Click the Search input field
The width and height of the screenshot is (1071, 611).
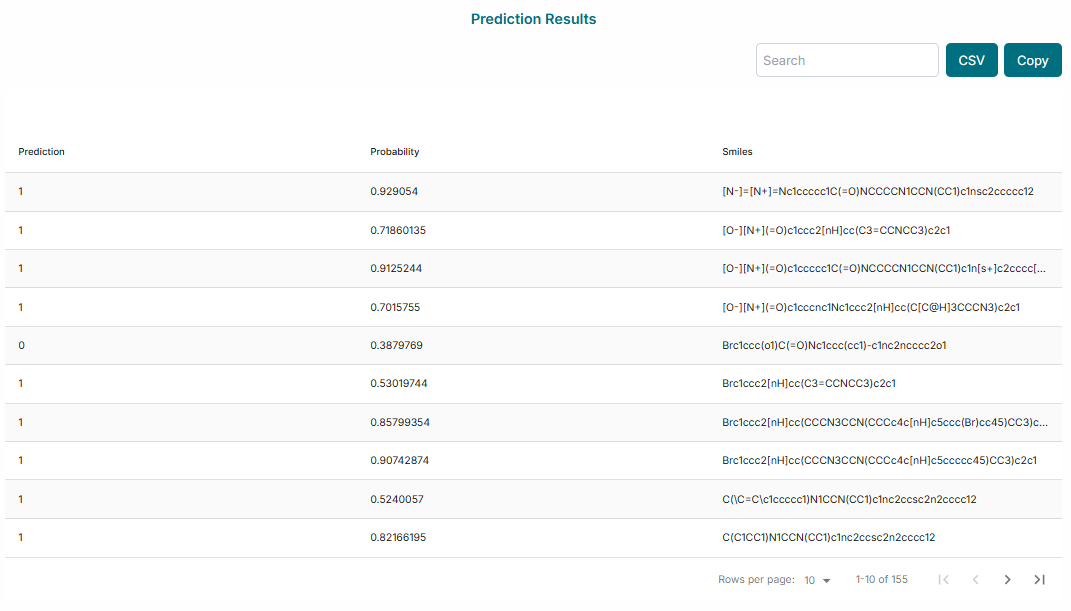[x=847, y=60]
